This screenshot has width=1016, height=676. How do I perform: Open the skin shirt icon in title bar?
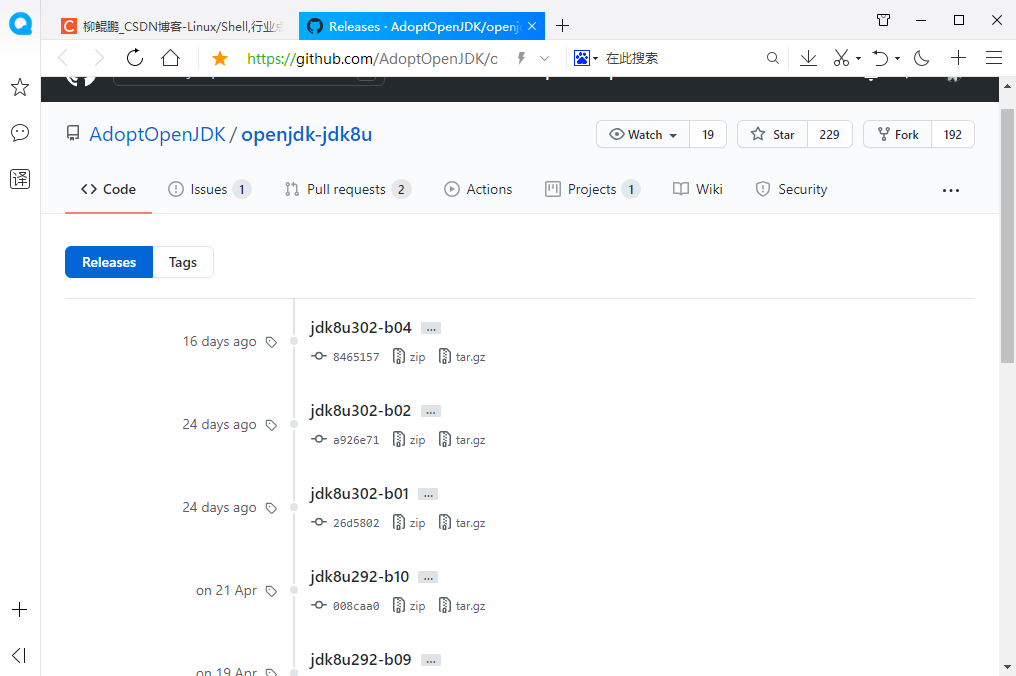(x=883, y=20)
